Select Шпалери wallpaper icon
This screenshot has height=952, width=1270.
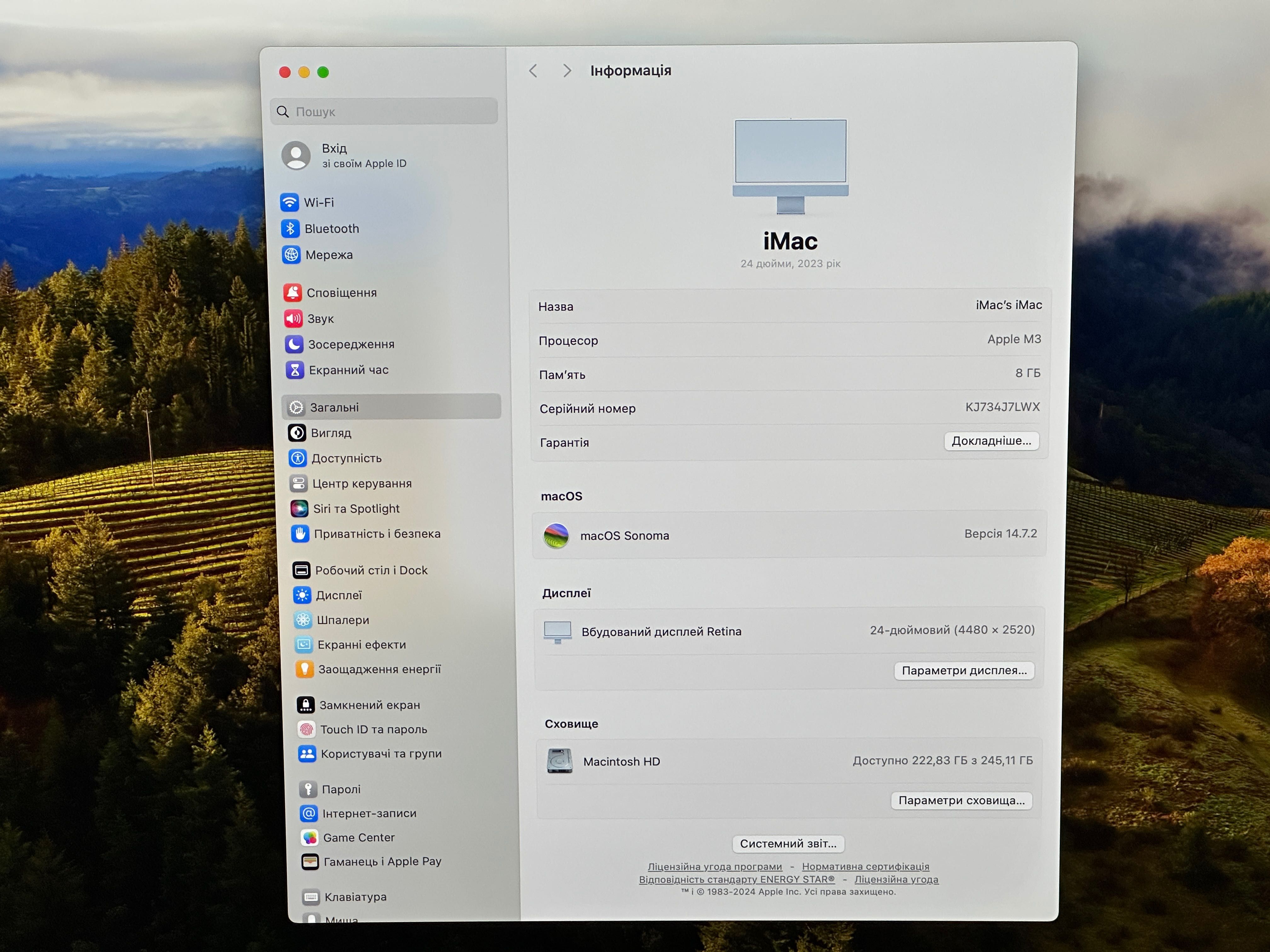coord(303,620)
